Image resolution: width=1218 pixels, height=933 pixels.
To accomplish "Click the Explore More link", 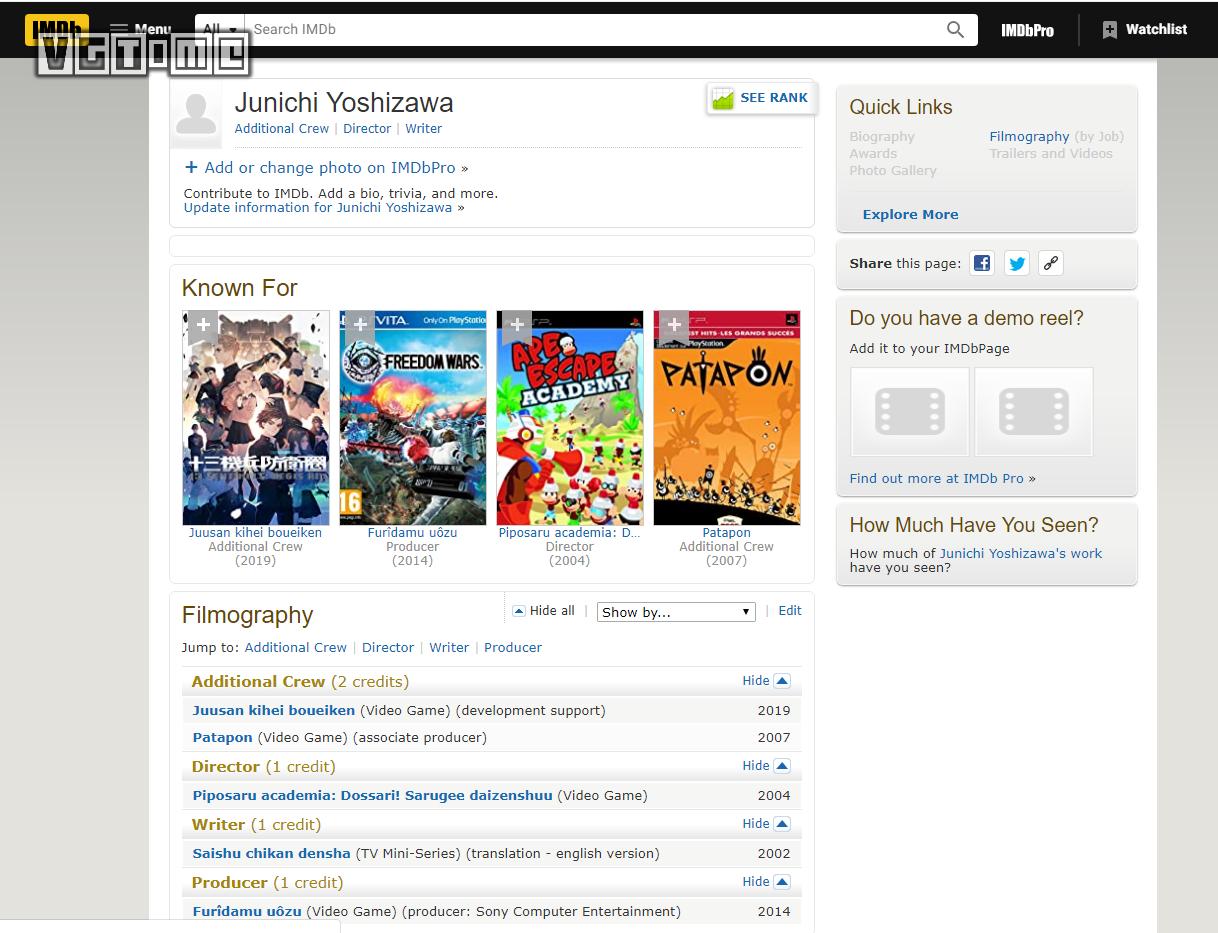I will tap(910, 215).
